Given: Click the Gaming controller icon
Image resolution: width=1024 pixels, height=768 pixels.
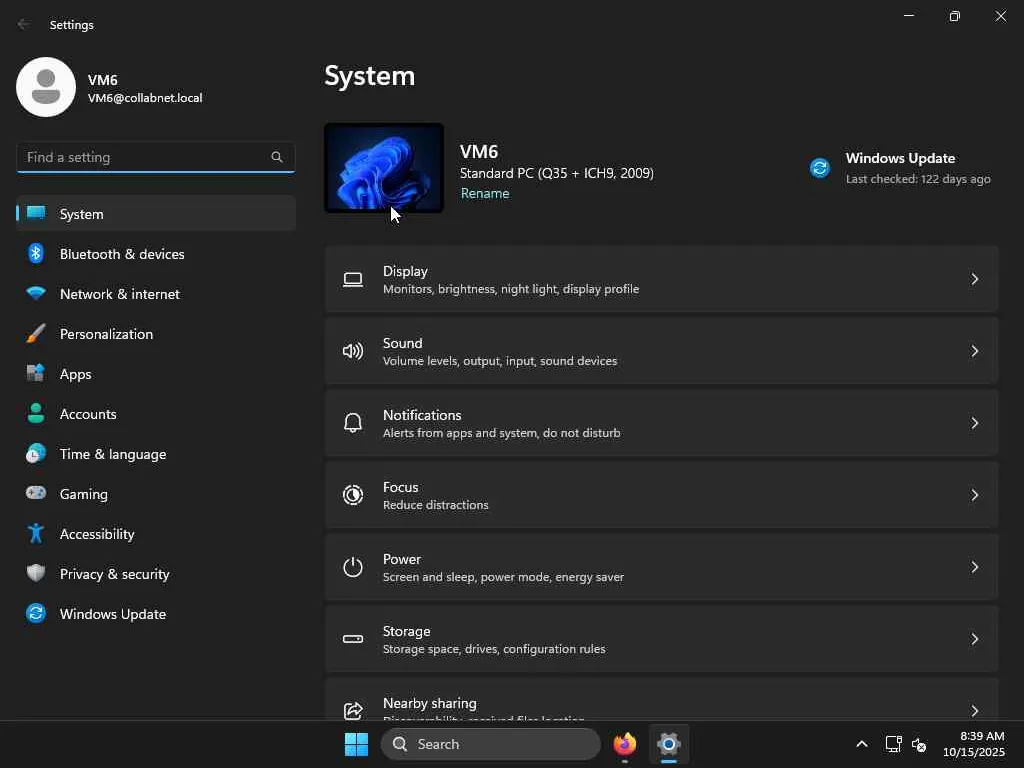Looking at the screenshot, I should (36, 494).
